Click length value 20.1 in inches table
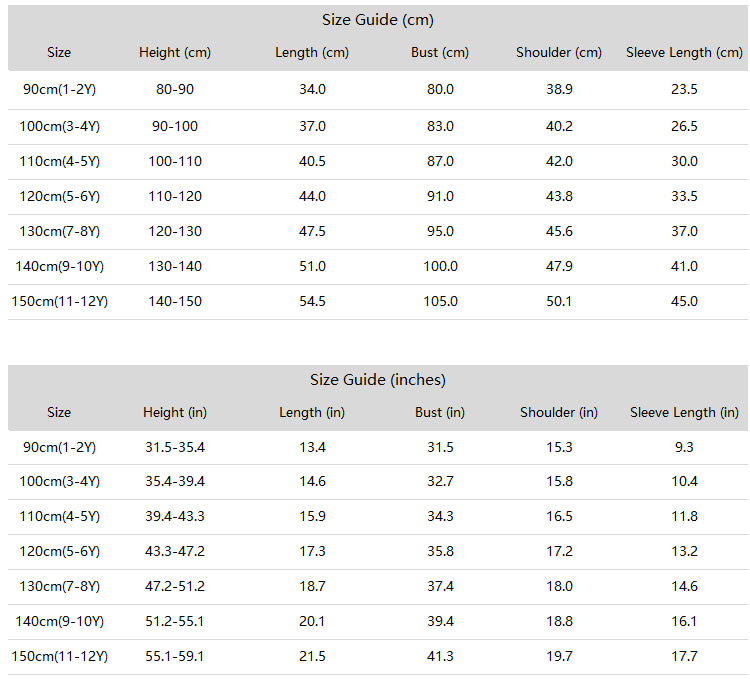Viewport: 750px width, 679px height. tap(312, 621)
